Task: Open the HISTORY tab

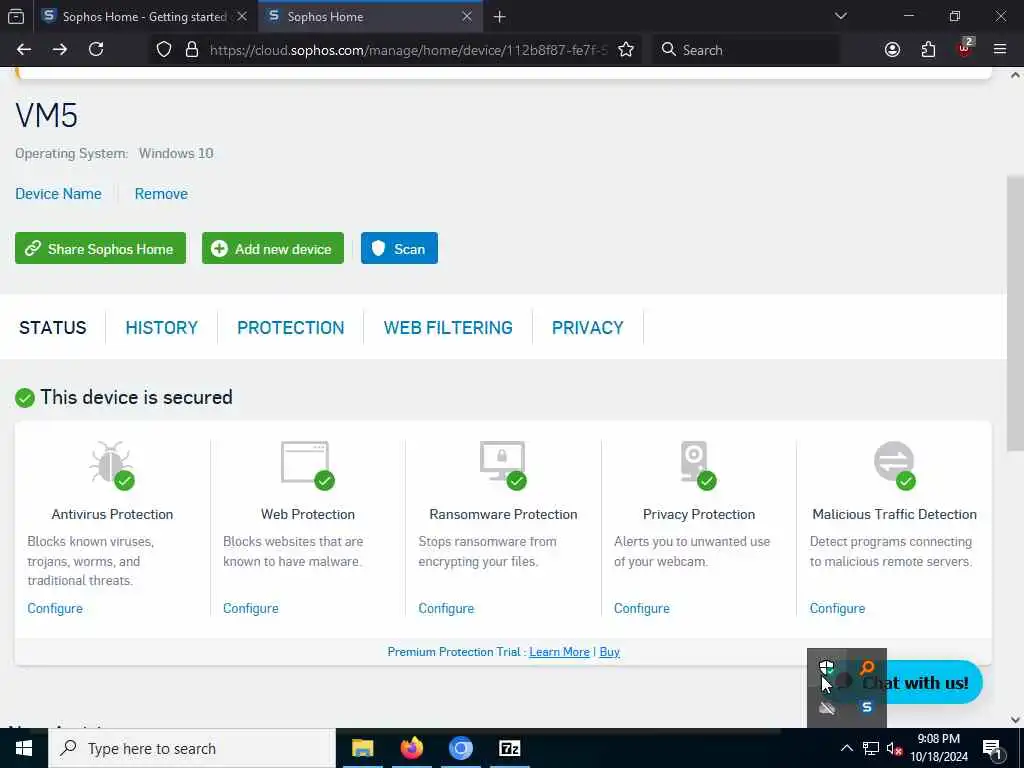Action: coord(161,327)
